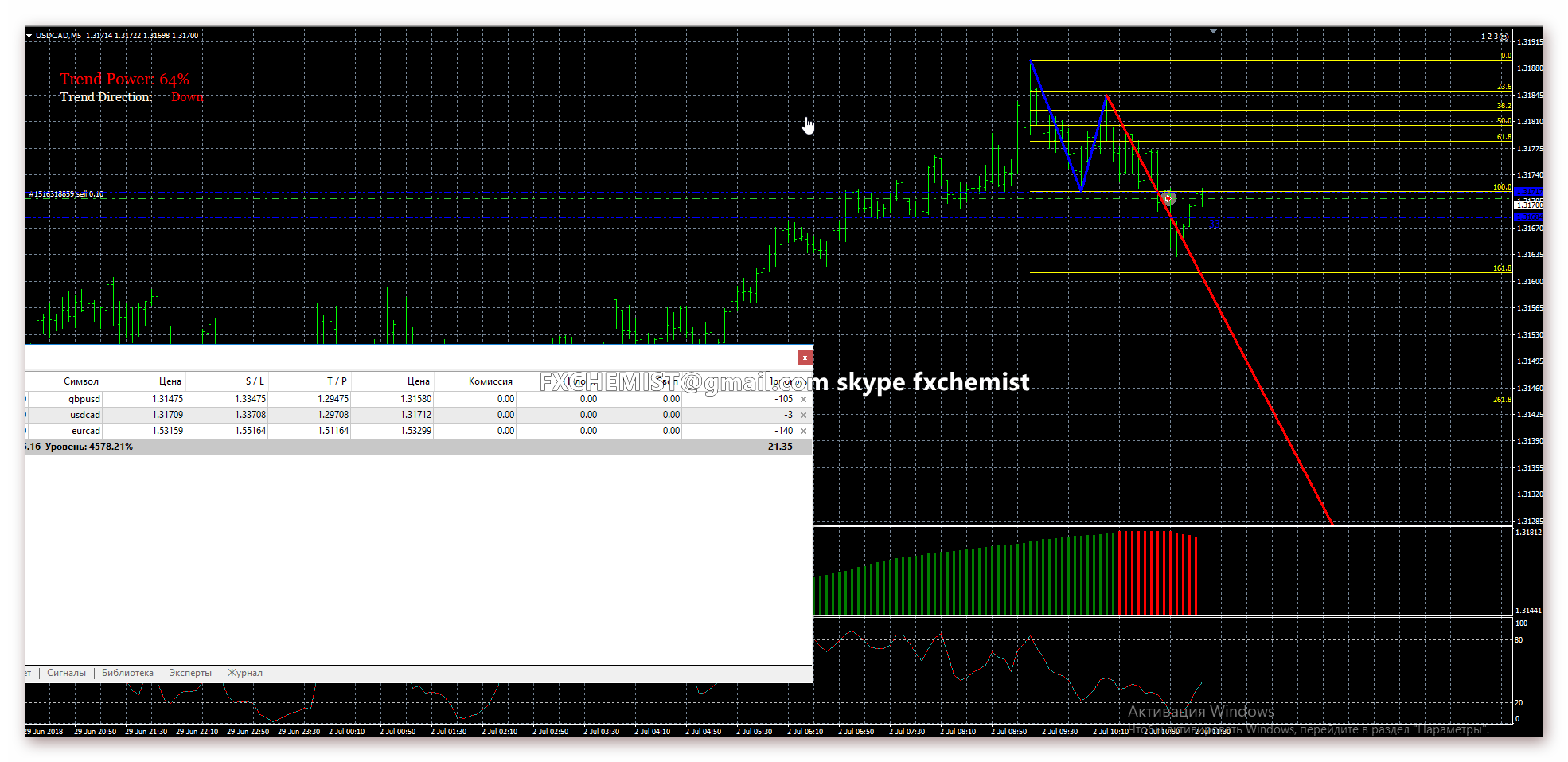Click eurcad open price 1.53159

(x=167, y=431)
